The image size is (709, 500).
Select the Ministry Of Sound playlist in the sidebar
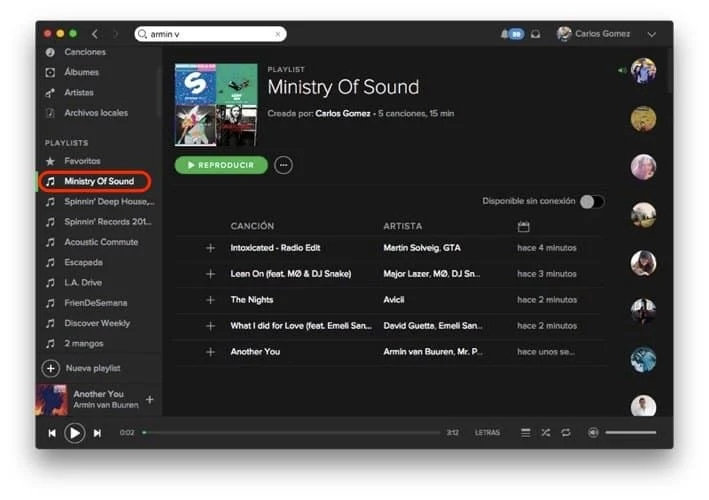pyautogui.click(x=99, y=181)
